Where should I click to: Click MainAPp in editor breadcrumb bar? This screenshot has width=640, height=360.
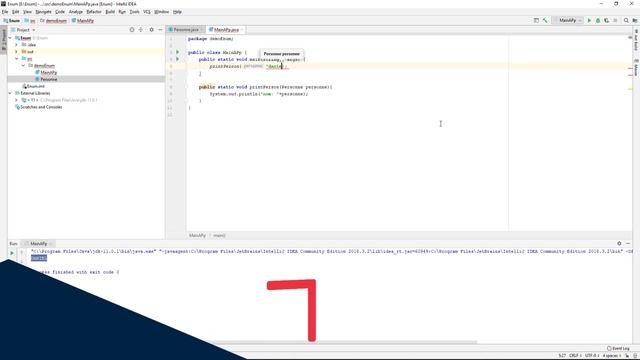[198, 236]
